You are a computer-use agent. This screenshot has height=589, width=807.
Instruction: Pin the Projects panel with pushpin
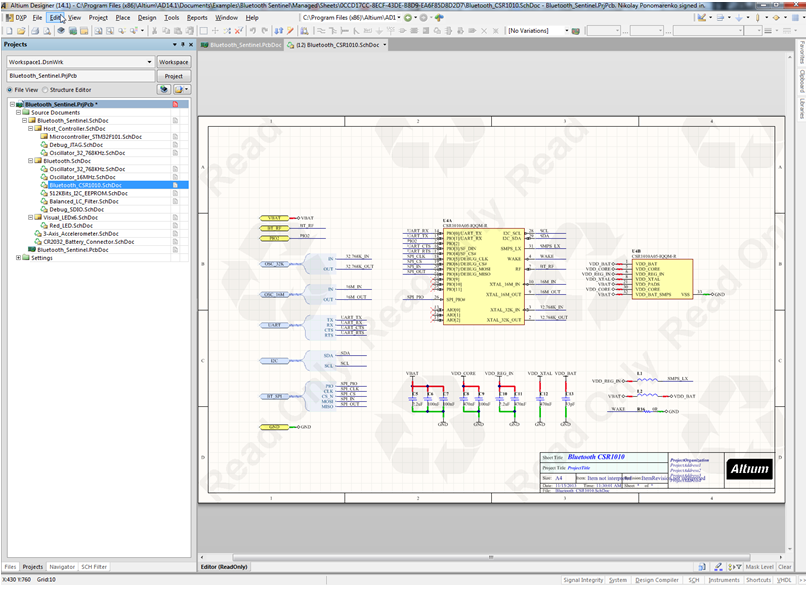[x=182, y=45]
